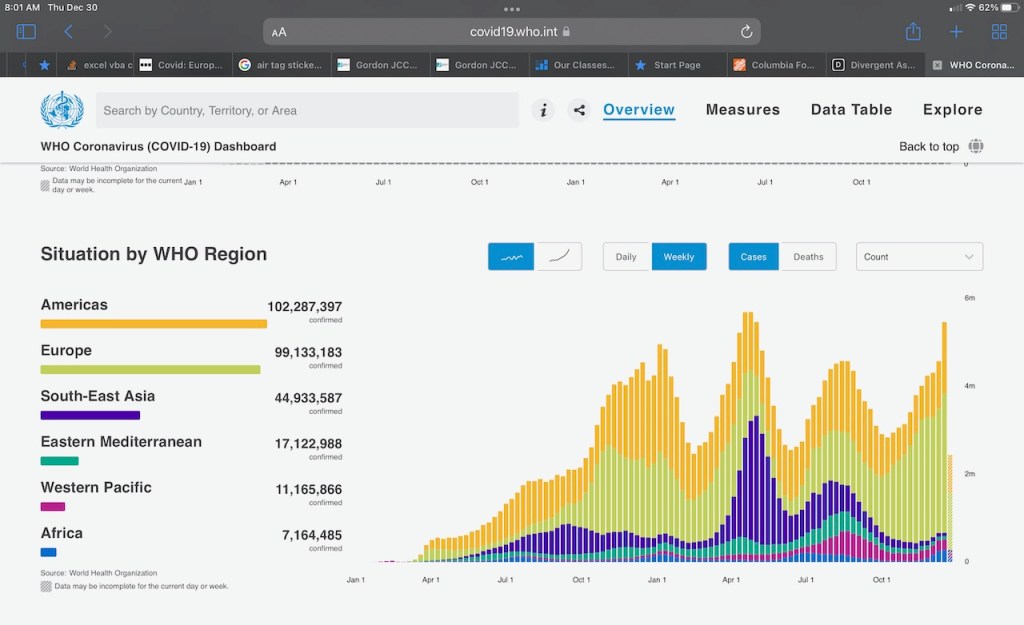Click the country search field

(307, 110)
